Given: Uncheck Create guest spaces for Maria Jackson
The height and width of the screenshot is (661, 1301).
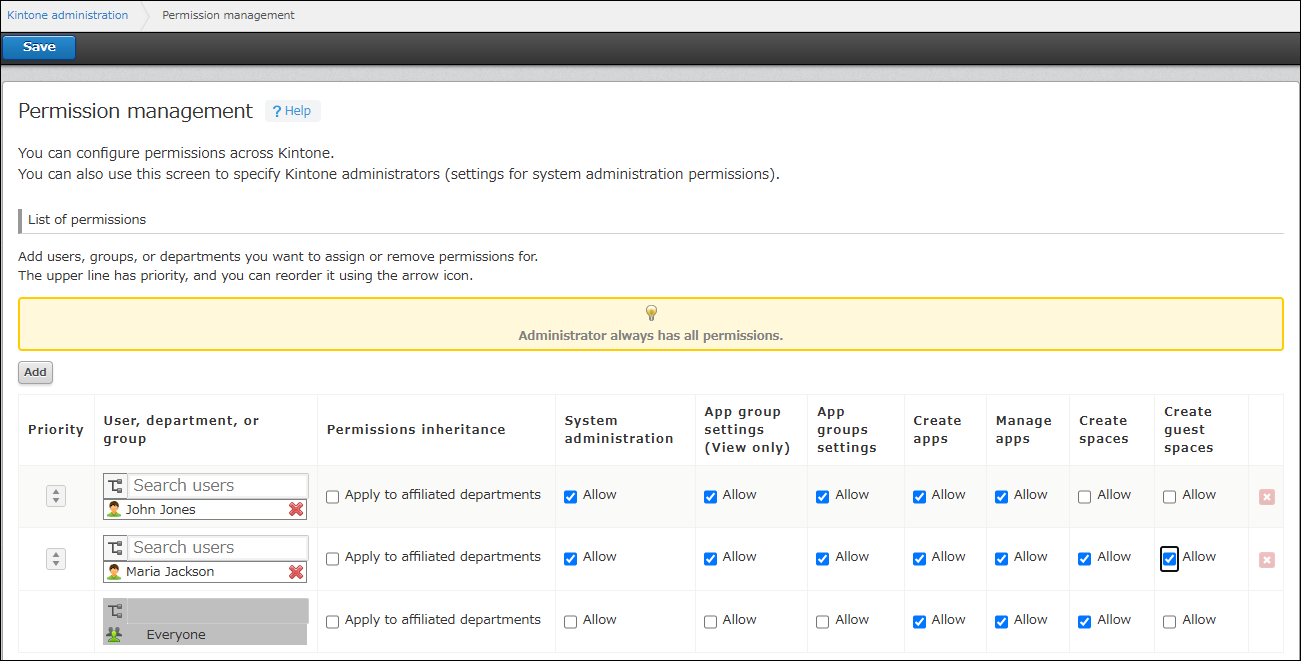Looking at the screenshot, I should click(x=1169, y=558).
